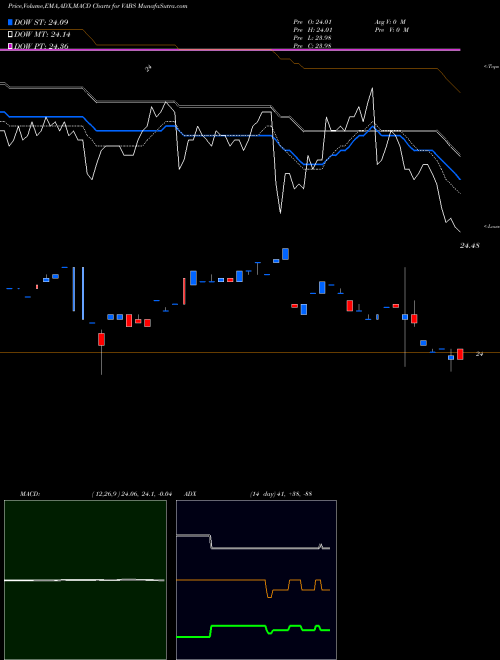Click the '<Lows' marker label
The height and width of the screenshot is (660, 500).
pyautogui.click(x=492, y=226)
